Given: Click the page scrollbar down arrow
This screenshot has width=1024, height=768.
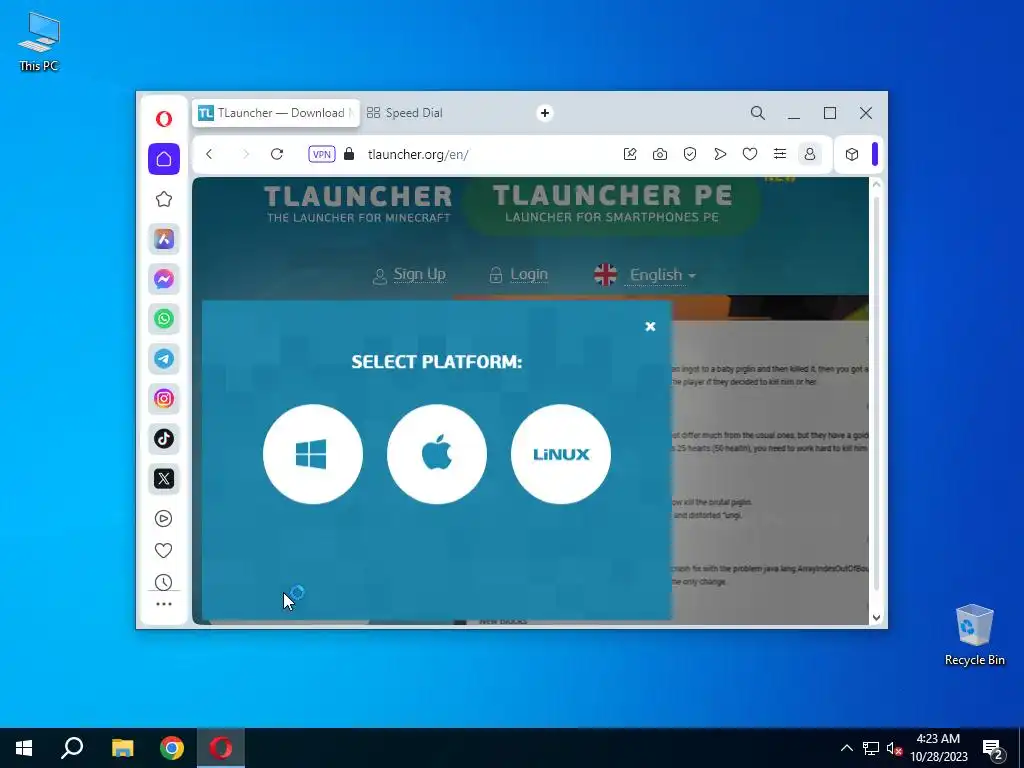Looking at the screenshot, I should [876, 617].
